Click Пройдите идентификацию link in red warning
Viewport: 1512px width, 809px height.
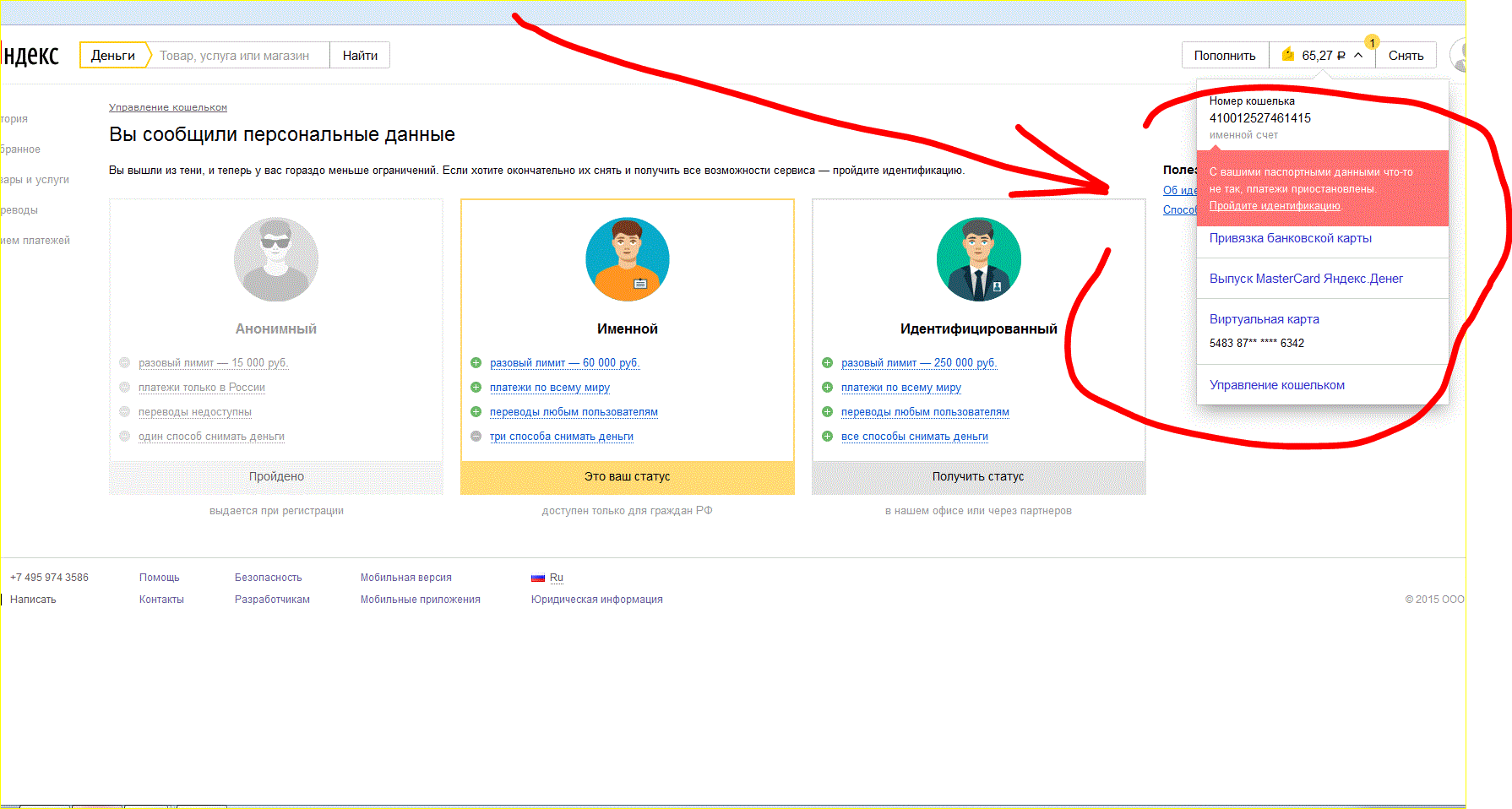click(x=1275, y=206)
